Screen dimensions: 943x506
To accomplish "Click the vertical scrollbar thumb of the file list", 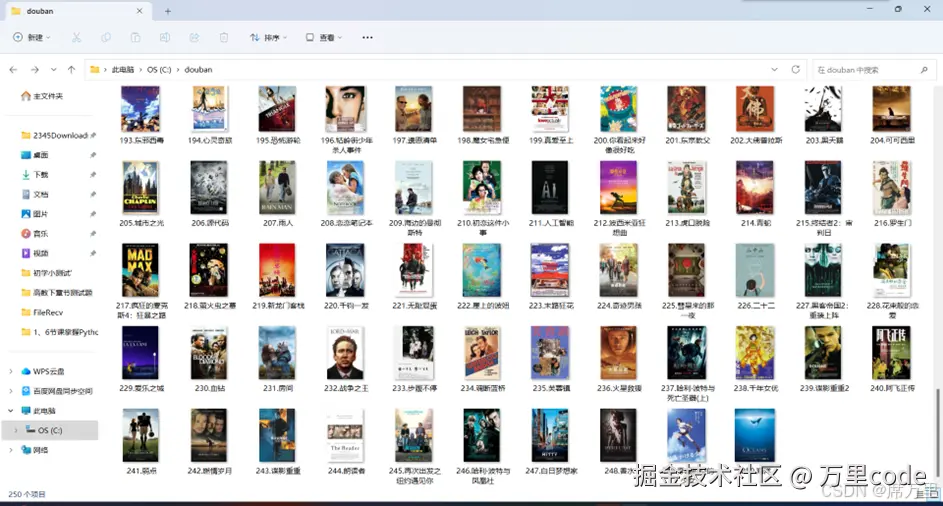I will [937, 433].
